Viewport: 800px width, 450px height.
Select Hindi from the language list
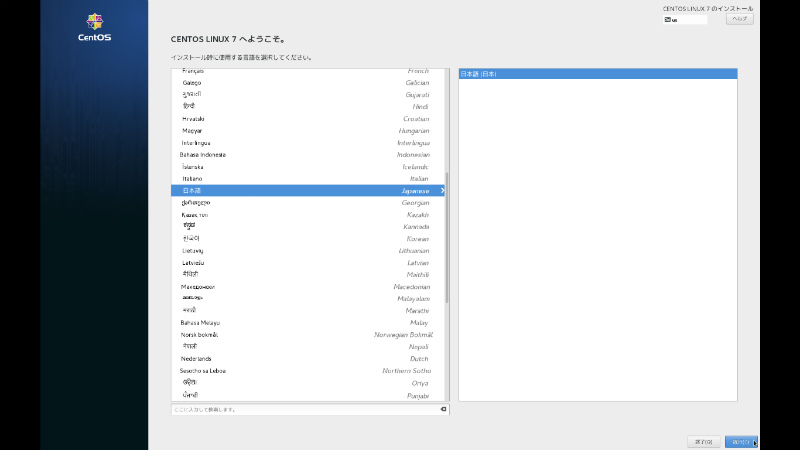(x=305, y=106)
